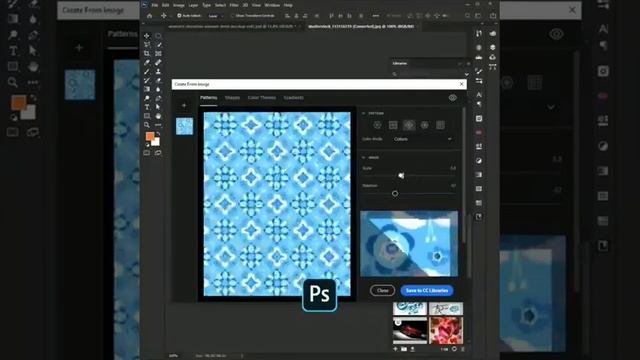Viewport: 640px width, 360px height.
Task: Open the Adjustments panel icon
Action: (479, 160)
